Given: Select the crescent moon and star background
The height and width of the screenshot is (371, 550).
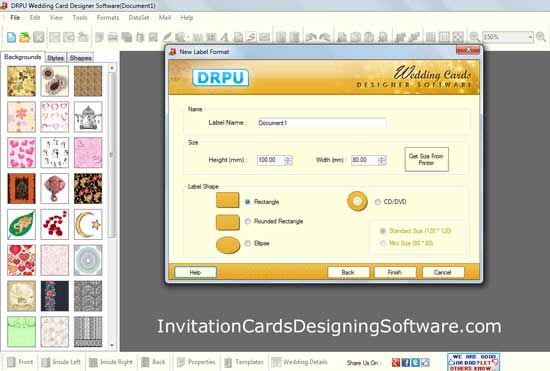Looking at the screenshot, I should pos(88,224).
